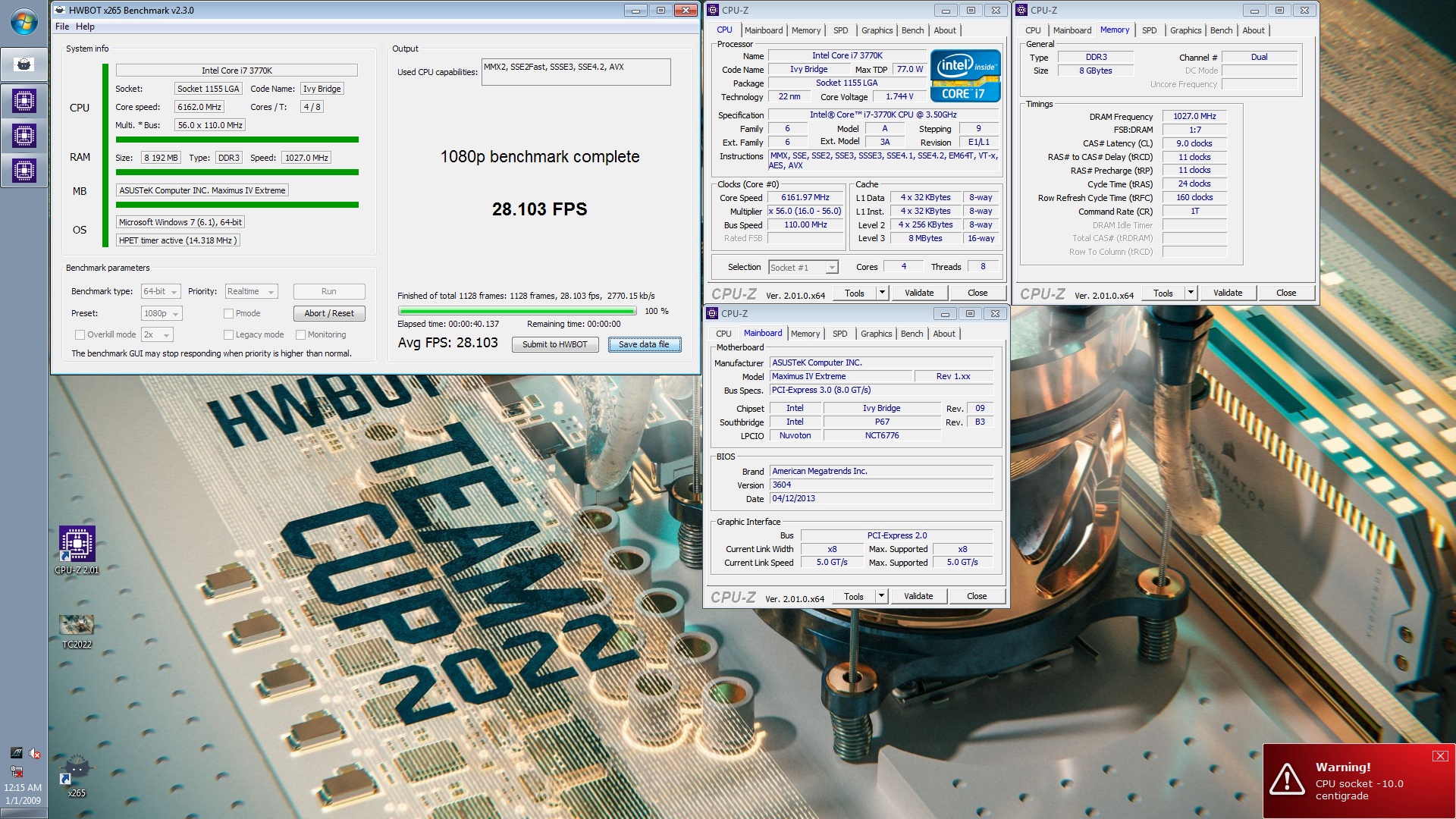Open the x265 desktop shortcut
Screen dimensions: 1456x819
[77, 775]
